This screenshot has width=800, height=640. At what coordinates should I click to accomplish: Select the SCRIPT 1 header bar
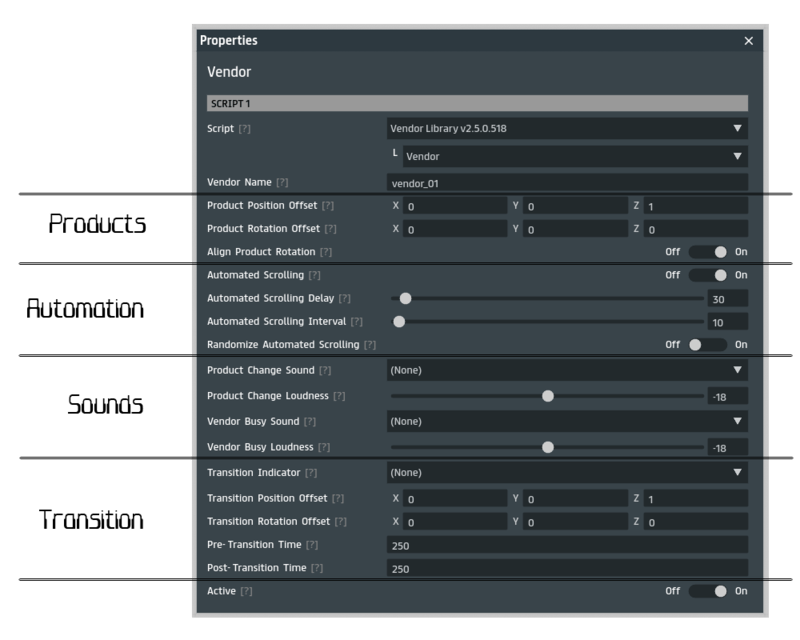(477, 103)
